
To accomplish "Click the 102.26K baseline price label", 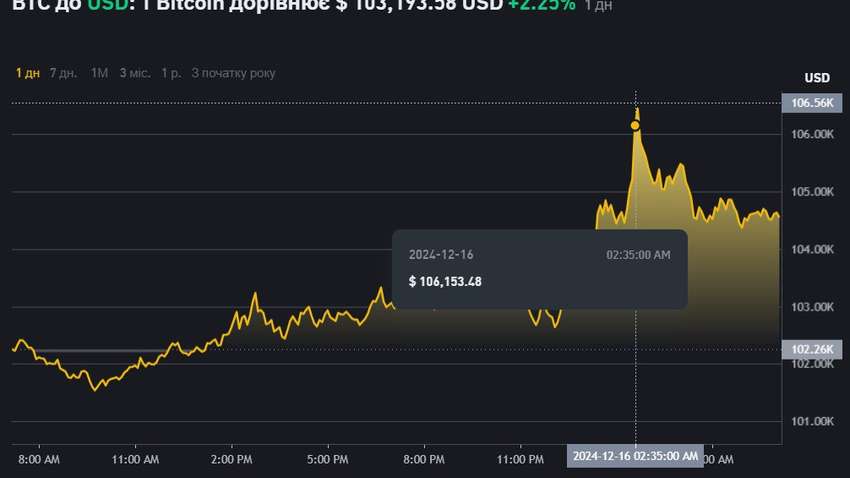I will coord(811,349).
